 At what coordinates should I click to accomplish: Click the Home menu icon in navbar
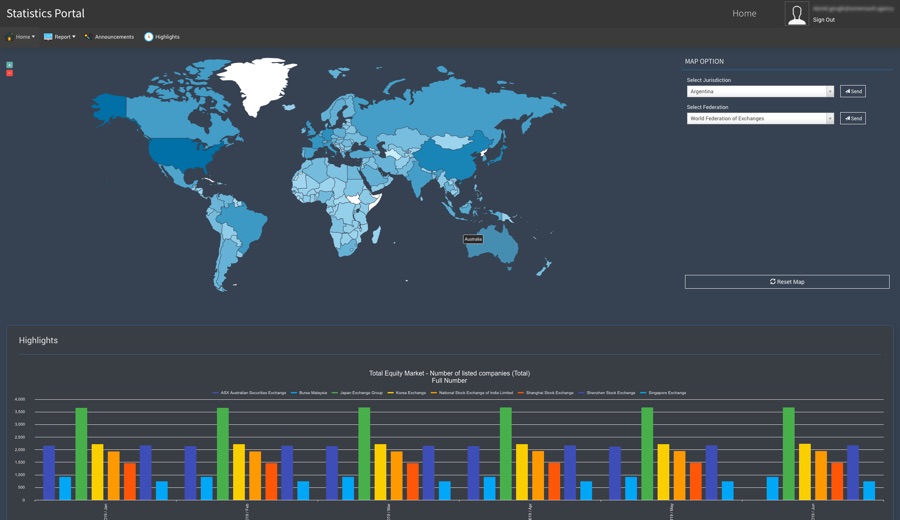pyautogui.click(x=10, y=37)
